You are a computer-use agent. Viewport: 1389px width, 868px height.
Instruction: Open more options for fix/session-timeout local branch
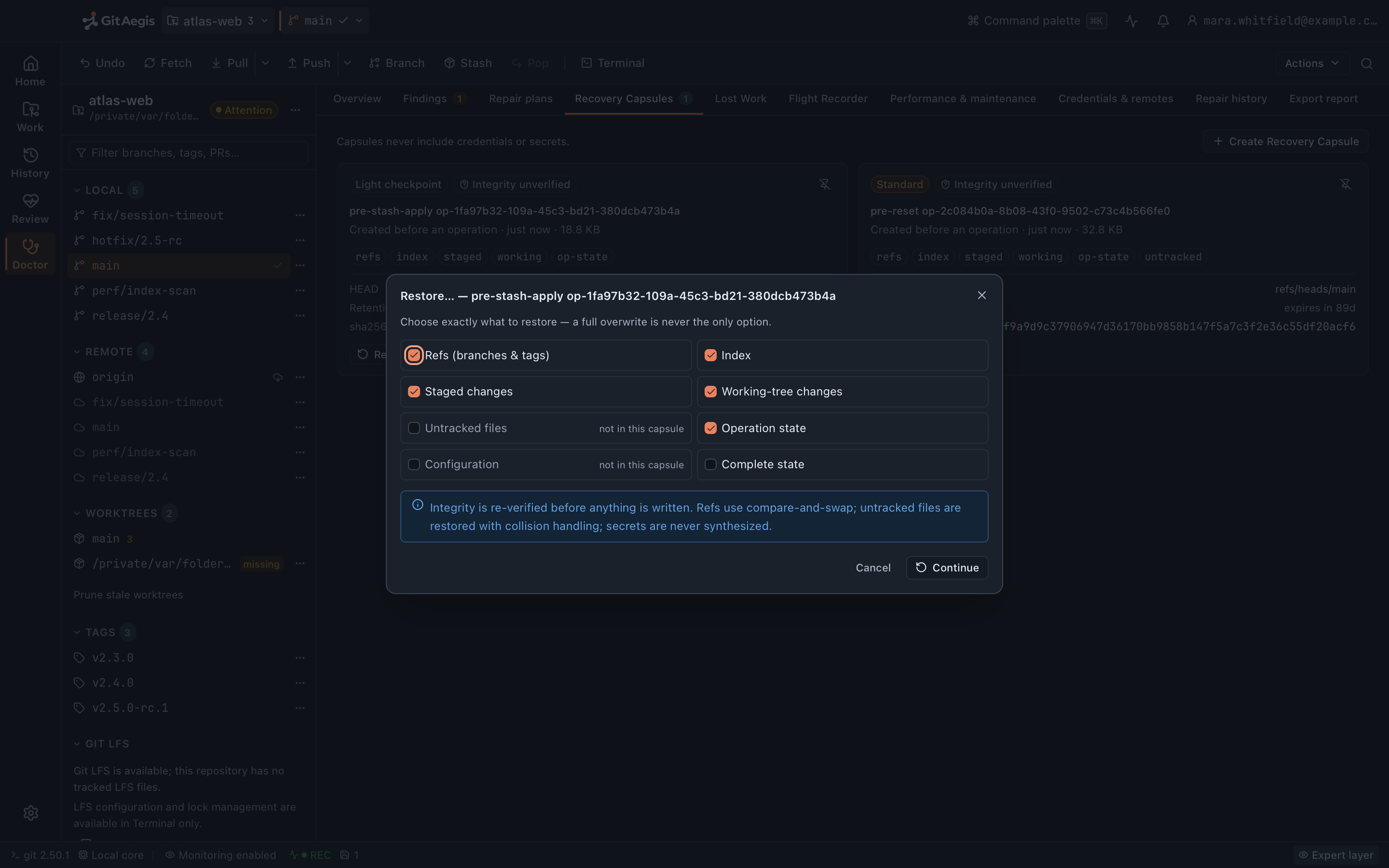(x=300, y=215)
